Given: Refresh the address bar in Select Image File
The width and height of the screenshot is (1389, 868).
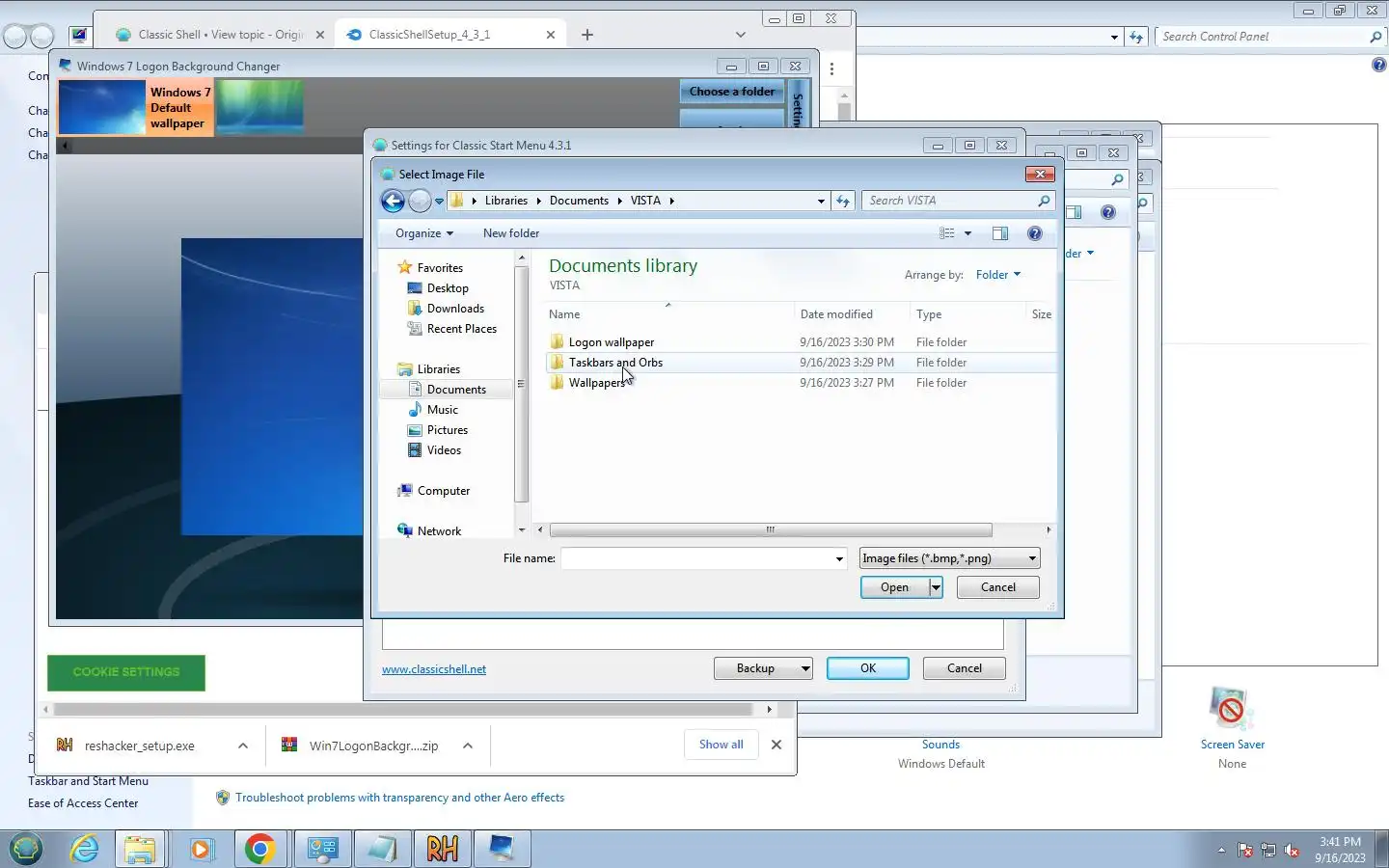Looking at the screenshot, I should coord(843,201).
